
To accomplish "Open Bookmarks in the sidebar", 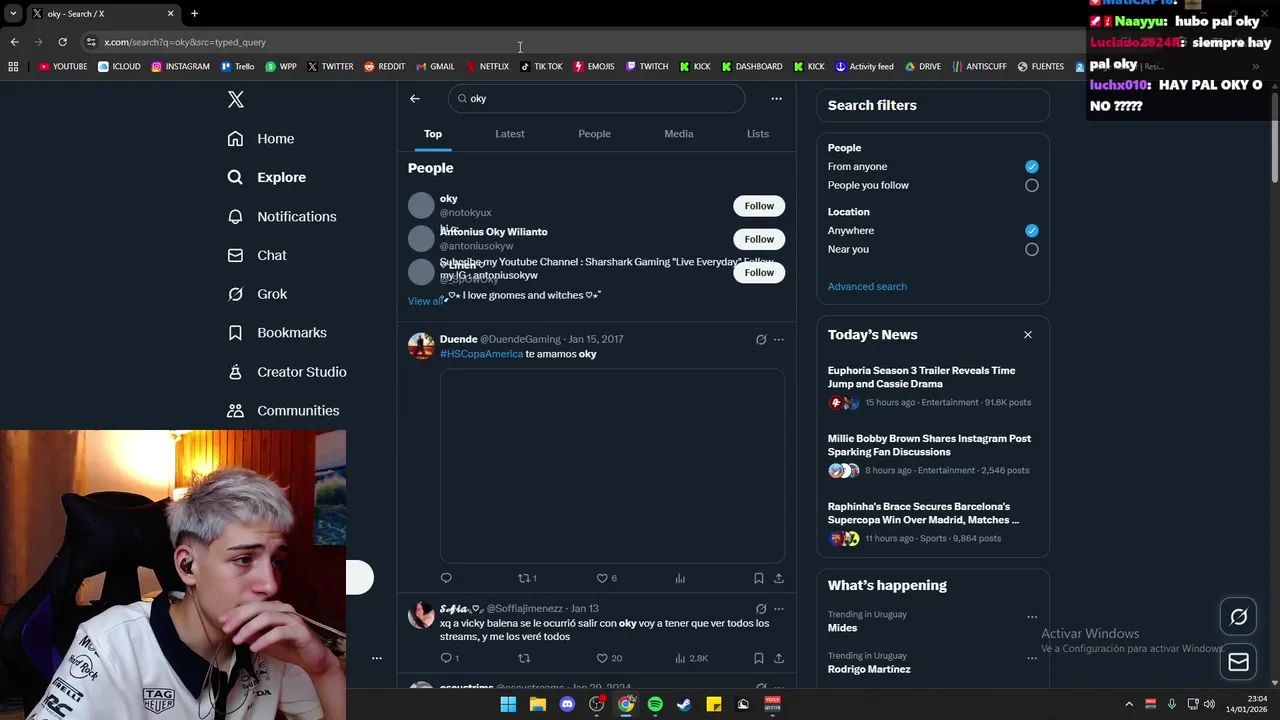I will pyautogui.click(x=277, y=332).
